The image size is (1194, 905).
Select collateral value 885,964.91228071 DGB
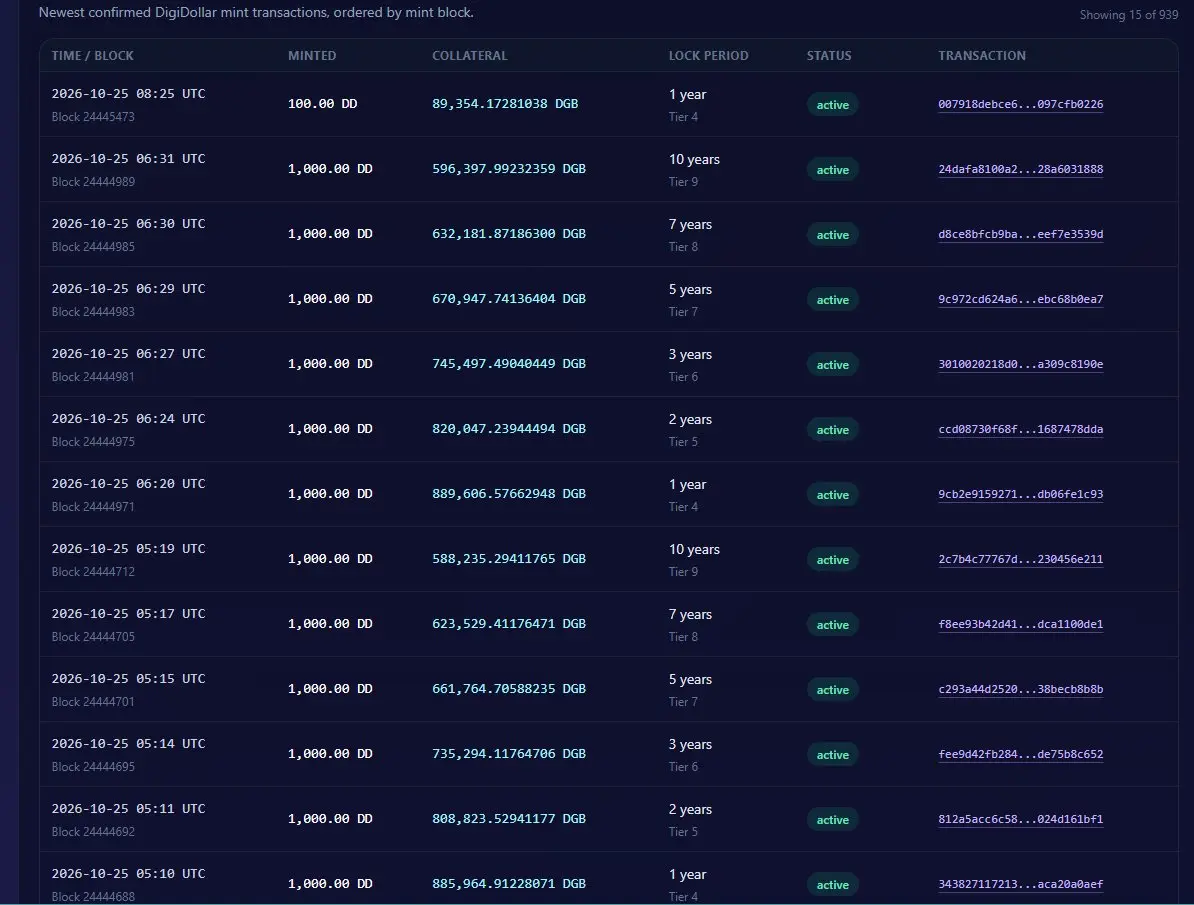509,884
